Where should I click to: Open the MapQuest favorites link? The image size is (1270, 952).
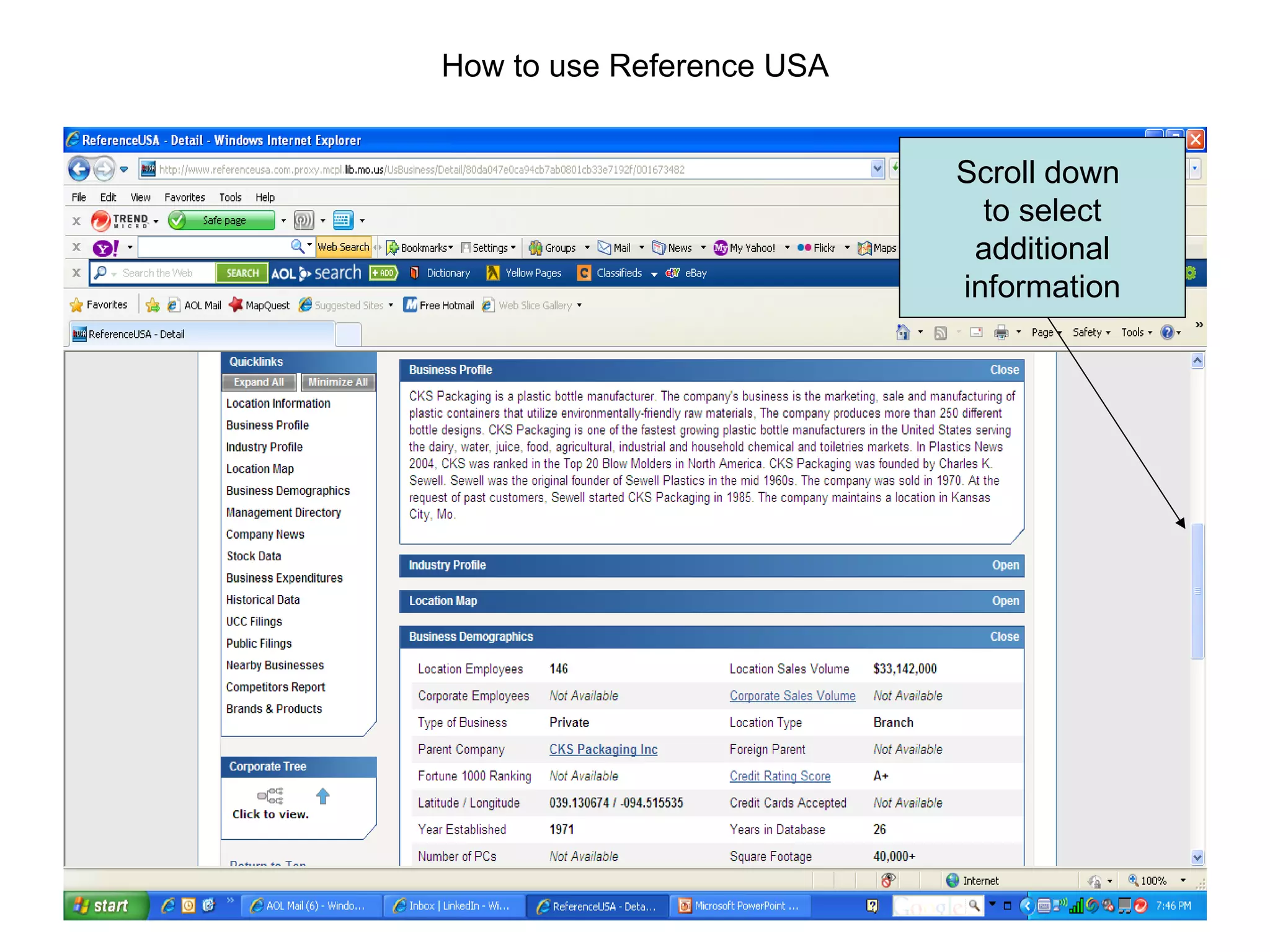pyautogui.click(x=259, y=305)
